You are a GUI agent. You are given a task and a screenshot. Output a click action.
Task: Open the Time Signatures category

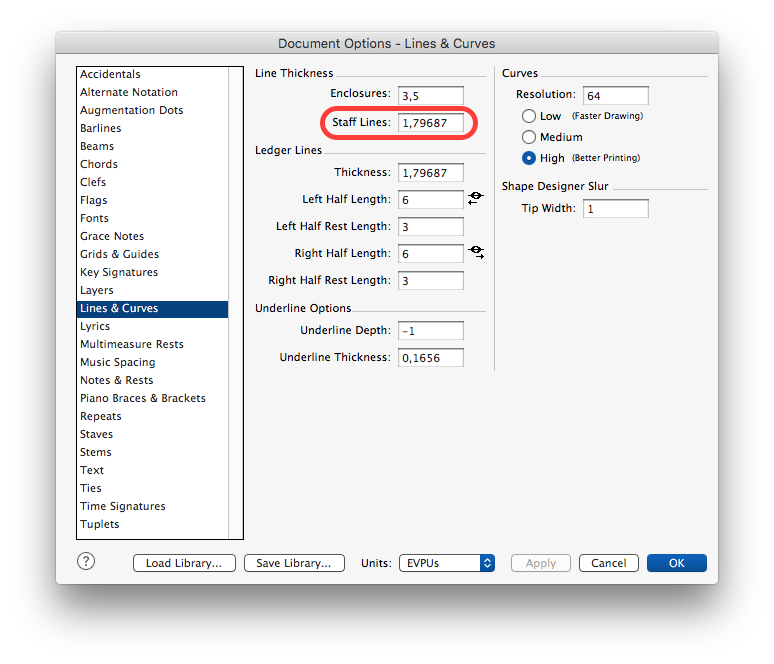(122, 506)
